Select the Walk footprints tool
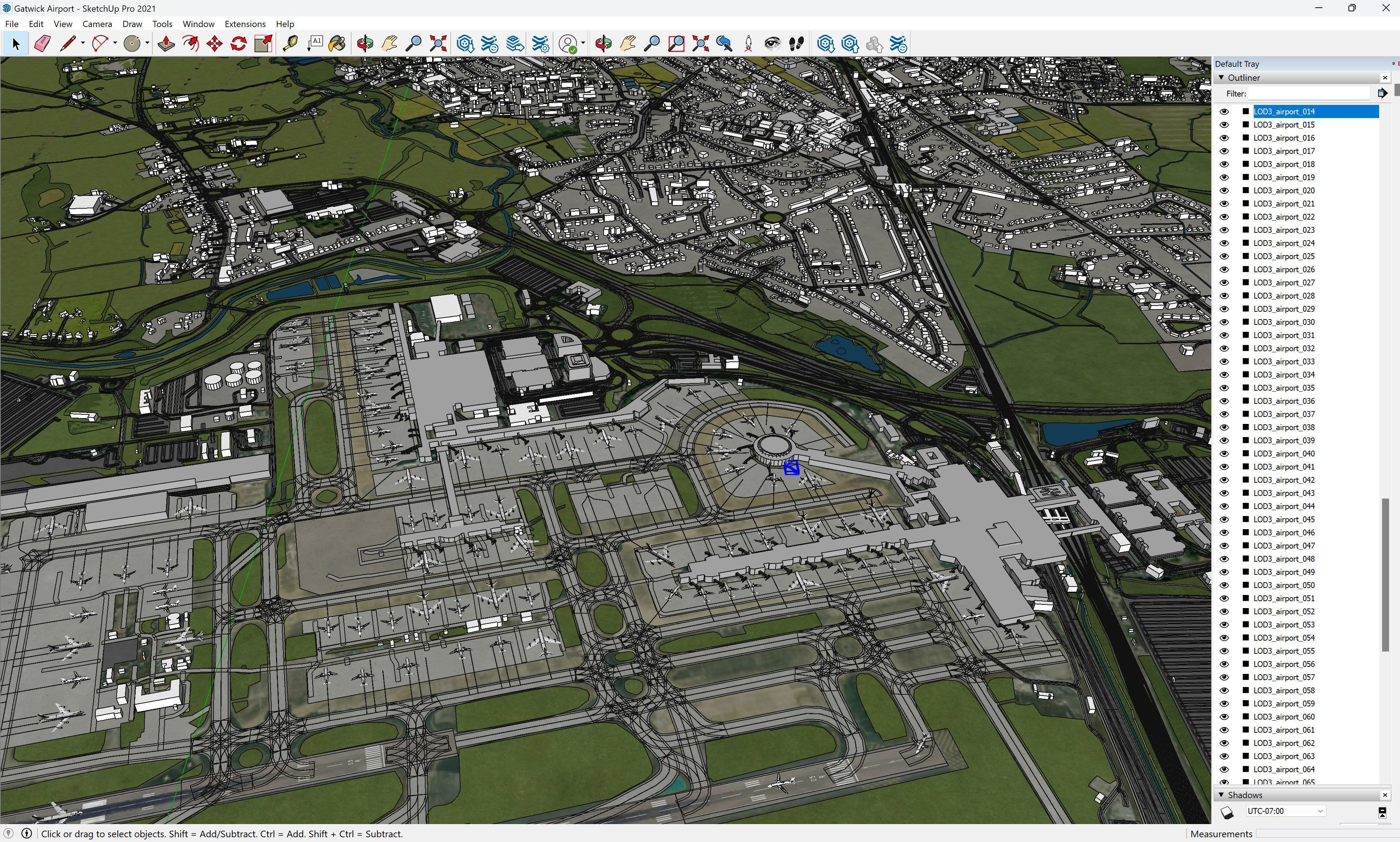 click(796, 44)
